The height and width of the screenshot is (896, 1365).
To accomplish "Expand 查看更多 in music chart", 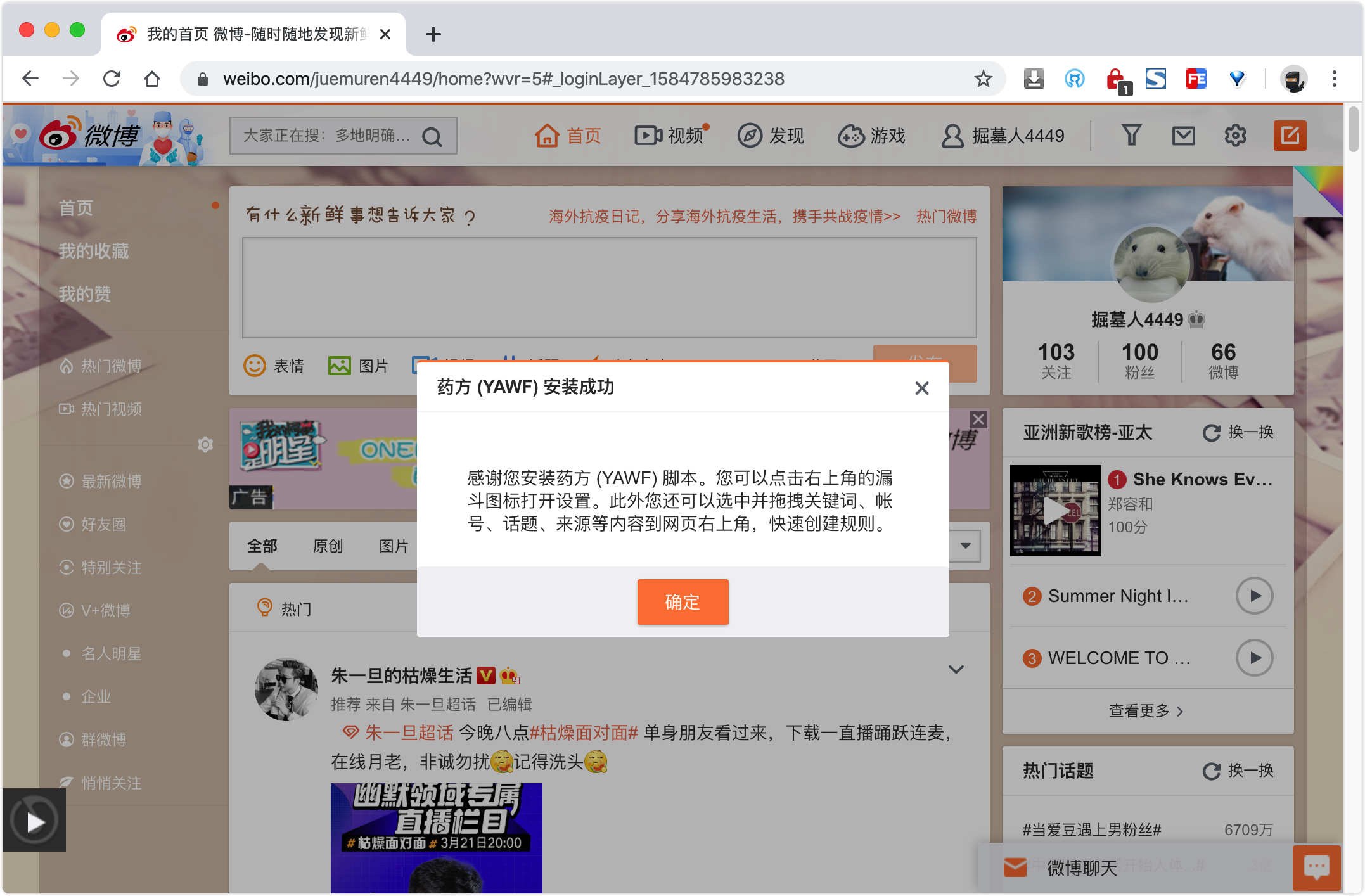I will click(1146, 711).
